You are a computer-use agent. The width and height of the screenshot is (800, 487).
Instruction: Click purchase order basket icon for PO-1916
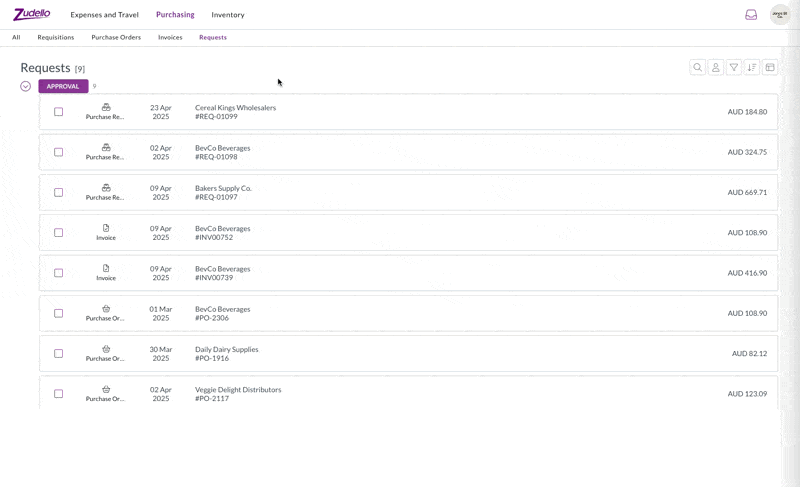(x=106, y=349)
